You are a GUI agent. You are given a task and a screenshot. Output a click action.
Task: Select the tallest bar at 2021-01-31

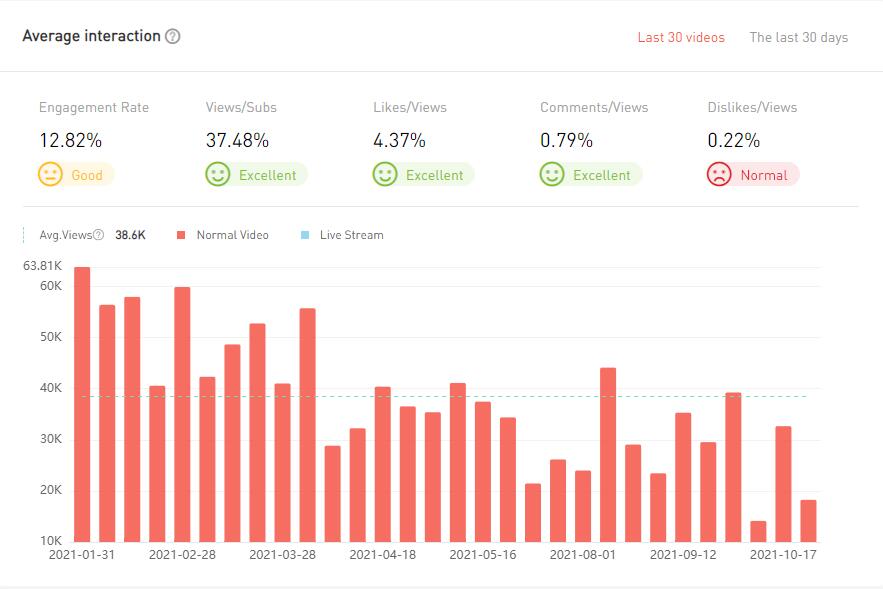82,404
